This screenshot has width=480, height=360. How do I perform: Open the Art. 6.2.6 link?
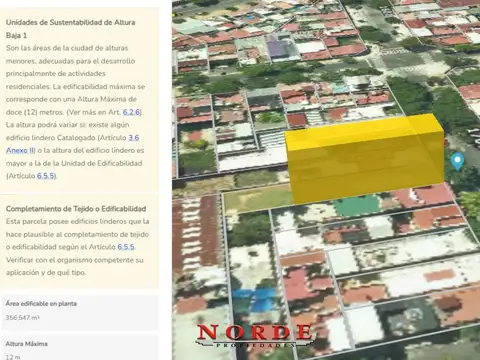132,112
